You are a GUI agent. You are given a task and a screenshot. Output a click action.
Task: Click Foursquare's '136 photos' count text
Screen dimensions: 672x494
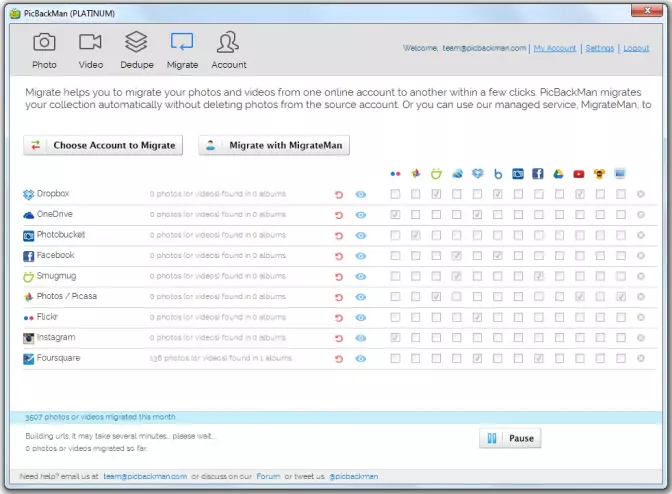221,358
